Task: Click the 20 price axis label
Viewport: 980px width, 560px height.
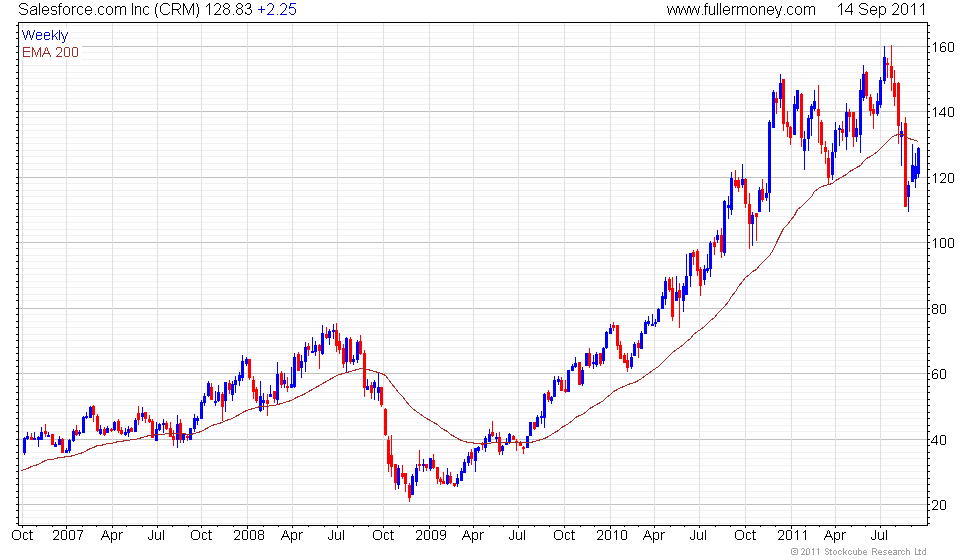Action: (x=939, y=505)
